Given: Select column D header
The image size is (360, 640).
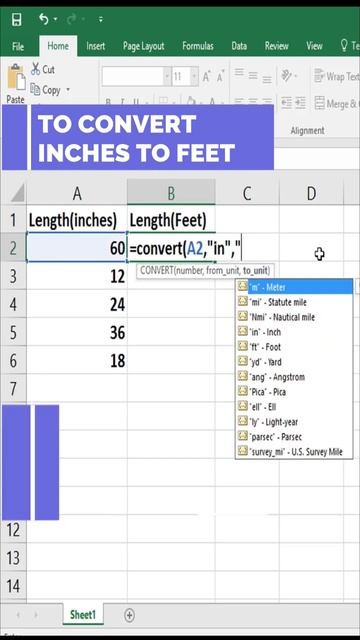Looking at the screenshot, I should (311, 194).
